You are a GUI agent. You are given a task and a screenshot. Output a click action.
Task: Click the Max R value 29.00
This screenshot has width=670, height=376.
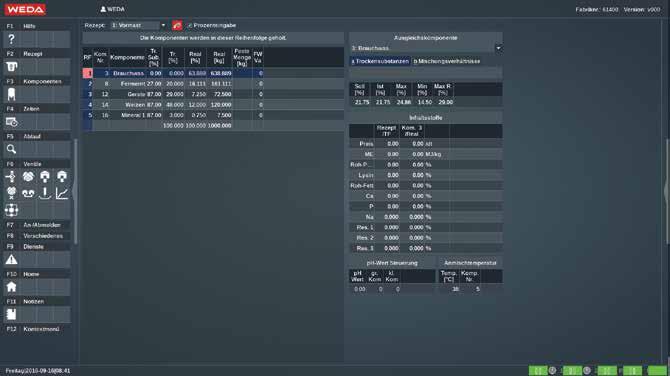pyautogui.click(x=445, y=103)
